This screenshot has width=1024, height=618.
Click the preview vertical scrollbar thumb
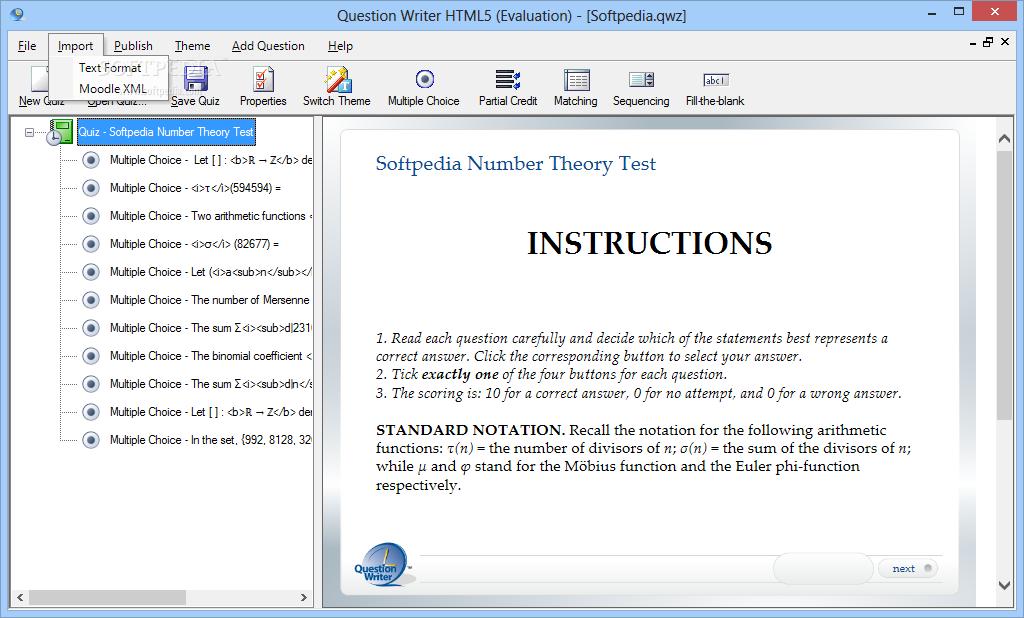point(1004,285)
